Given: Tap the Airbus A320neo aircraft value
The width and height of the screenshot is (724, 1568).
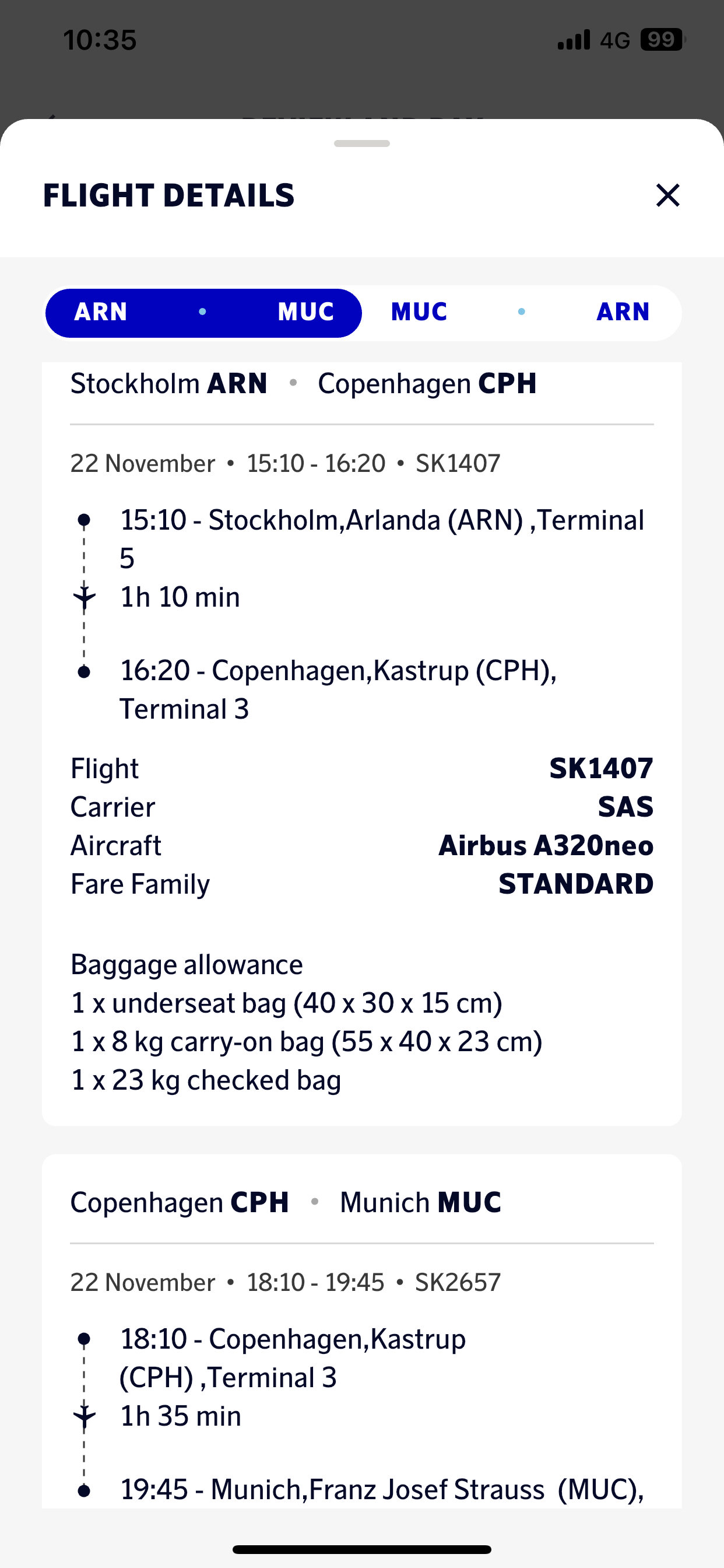Looking at the screenshot, I should point(546,845).
